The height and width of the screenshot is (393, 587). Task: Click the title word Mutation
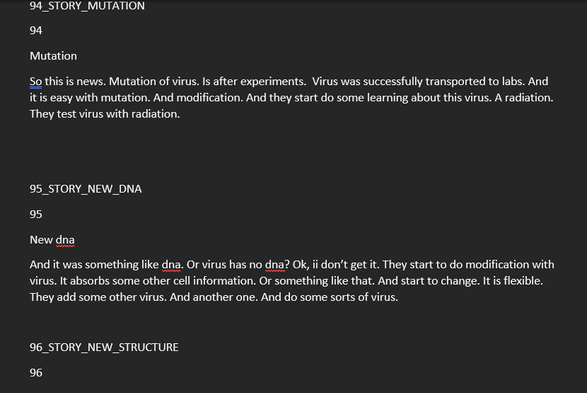tap(53, 56)
